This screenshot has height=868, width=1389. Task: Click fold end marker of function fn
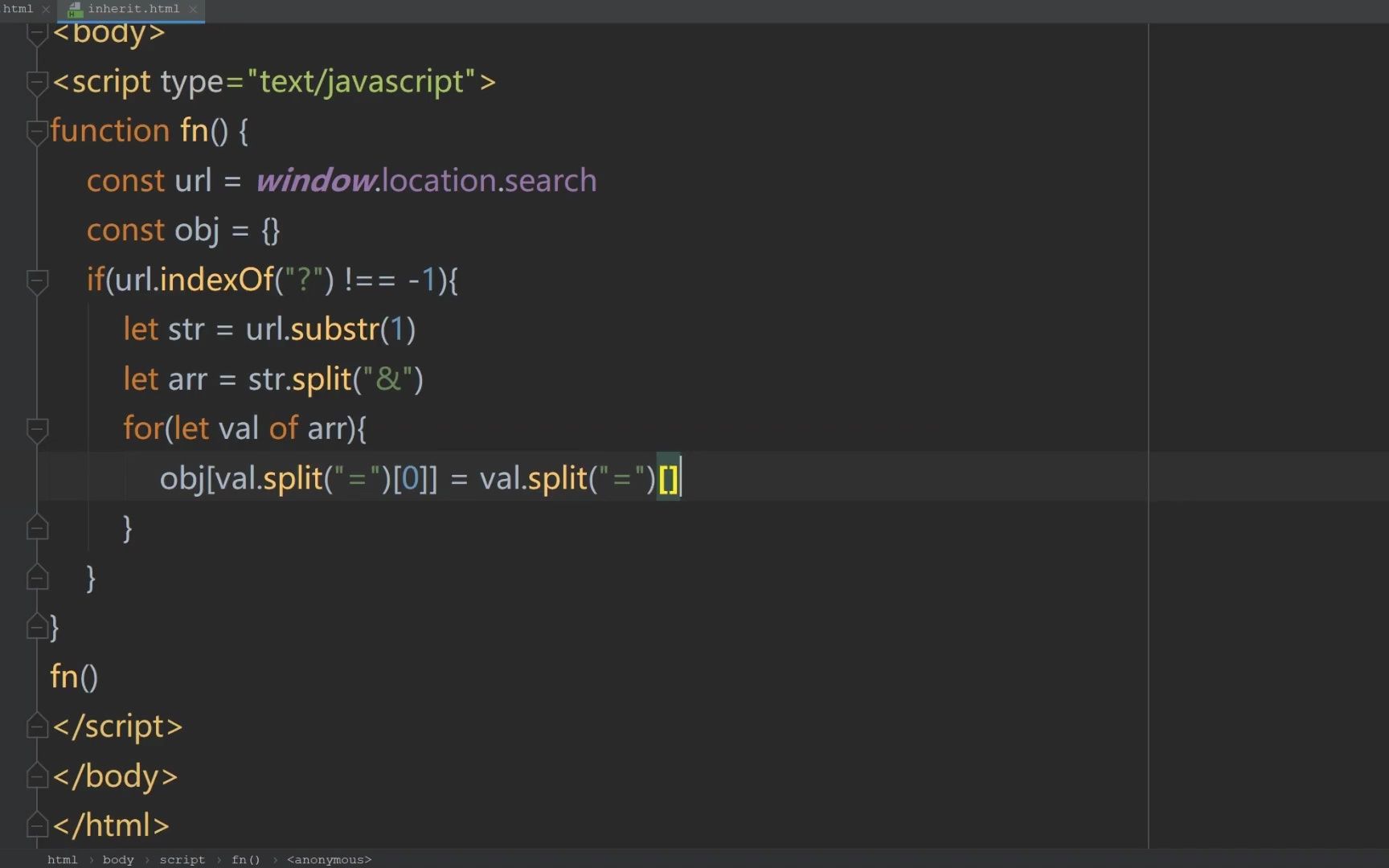pos(36,627)
